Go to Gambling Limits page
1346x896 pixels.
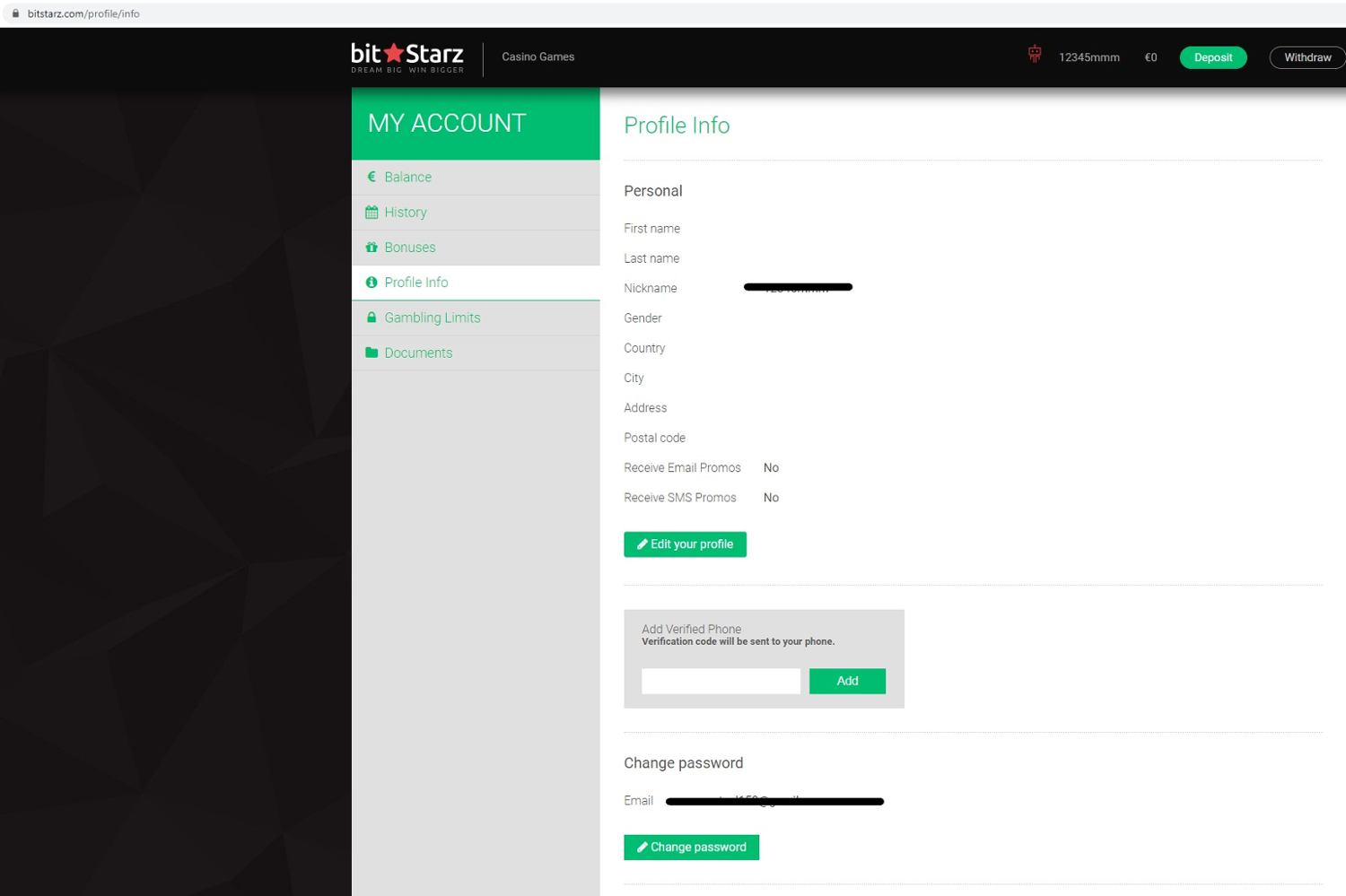coord(432,318)
